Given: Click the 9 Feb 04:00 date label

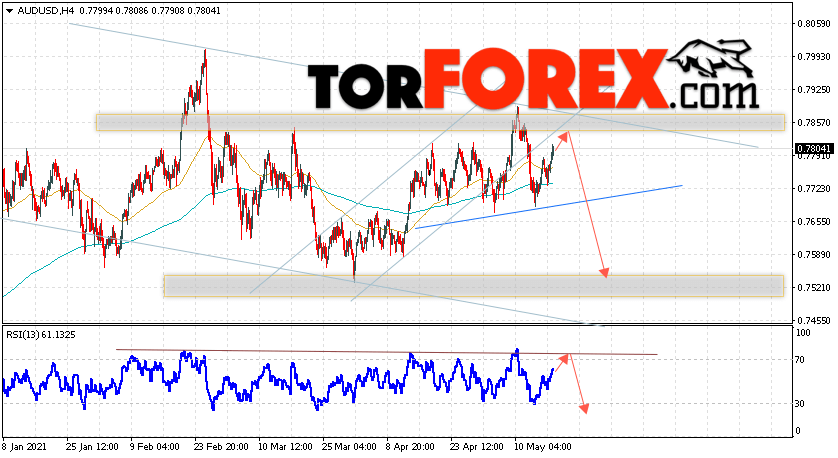Looking at the screenshot, I should [154, 447].
